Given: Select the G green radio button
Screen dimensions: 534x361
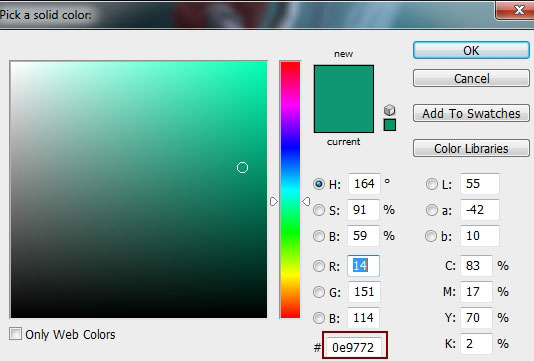Looking at the screenshot, I should (319, 292).
